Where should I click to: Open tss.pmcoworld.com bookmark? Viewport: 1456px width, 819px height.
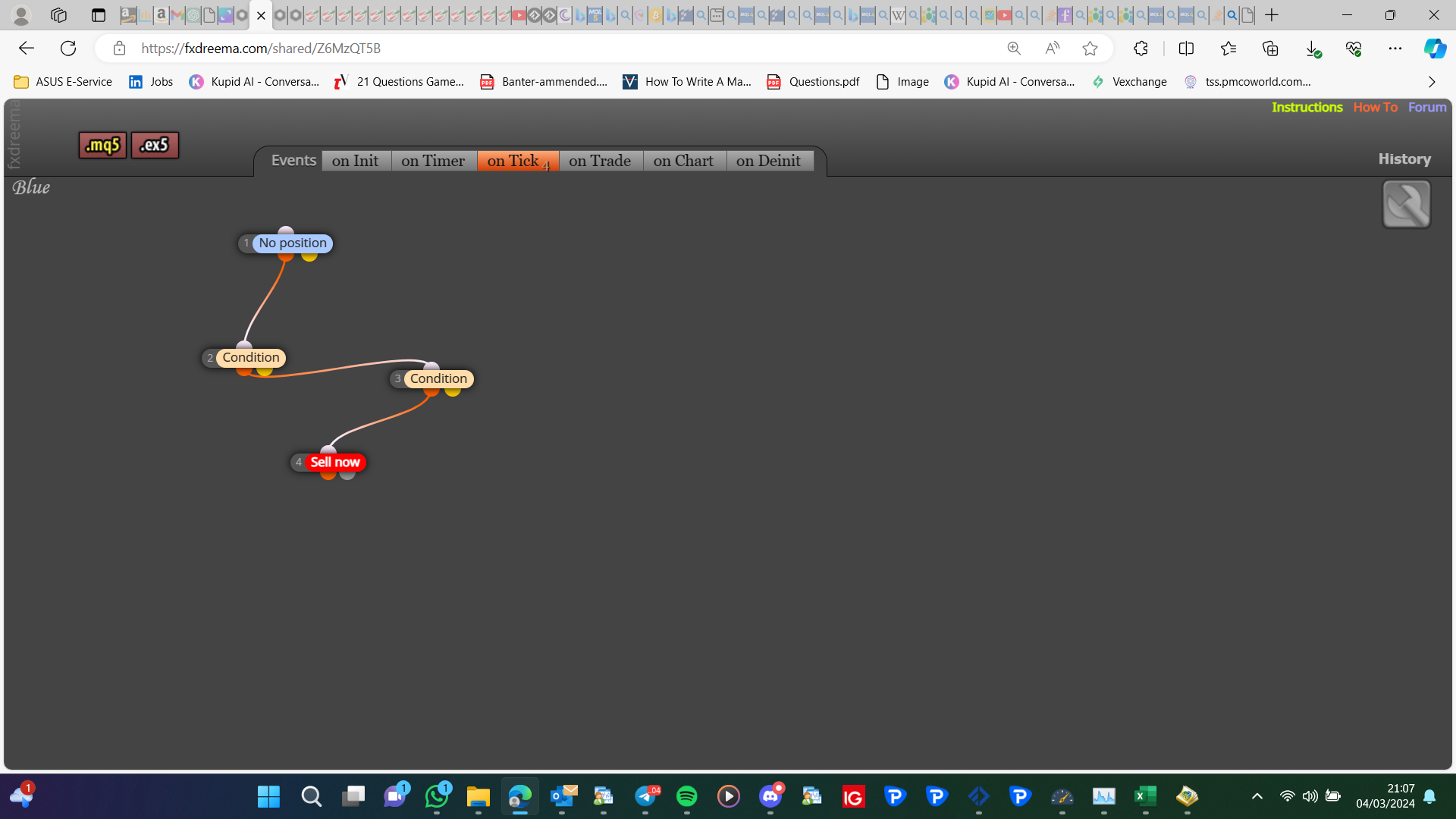coord(1247,82)
